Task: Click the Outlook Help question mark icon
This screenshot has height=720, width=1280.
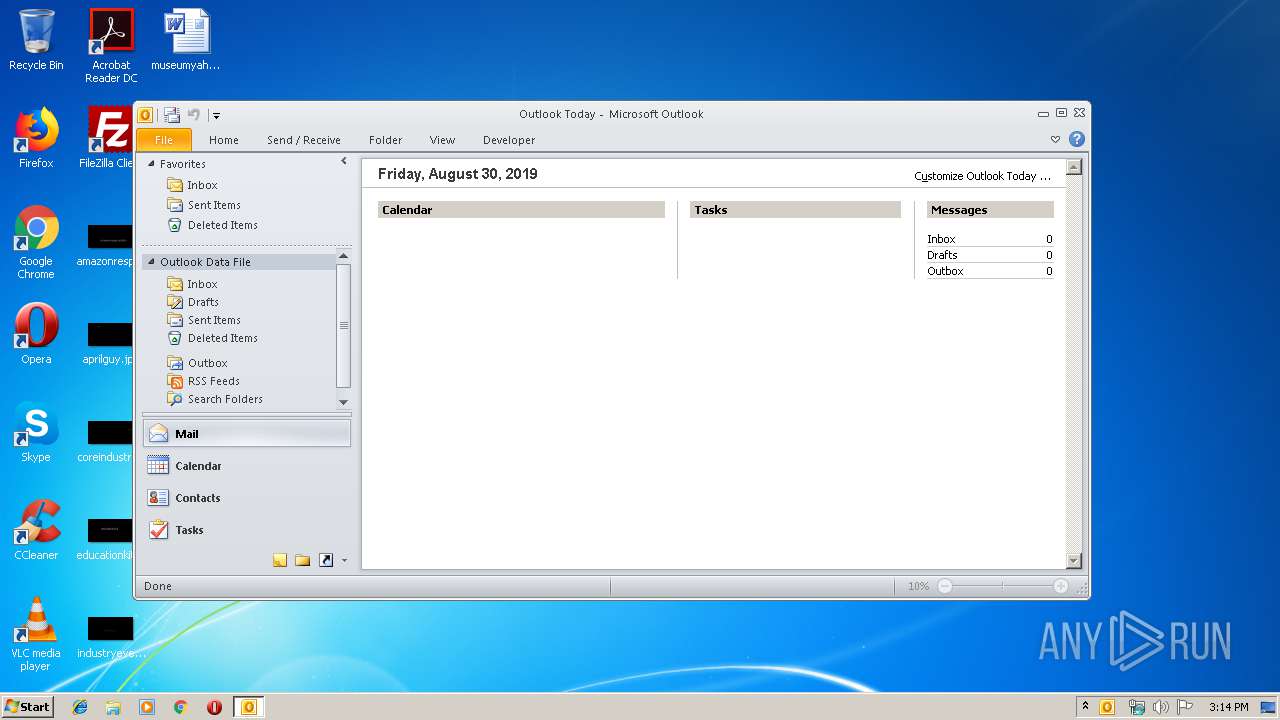Action: (1077, 139)
